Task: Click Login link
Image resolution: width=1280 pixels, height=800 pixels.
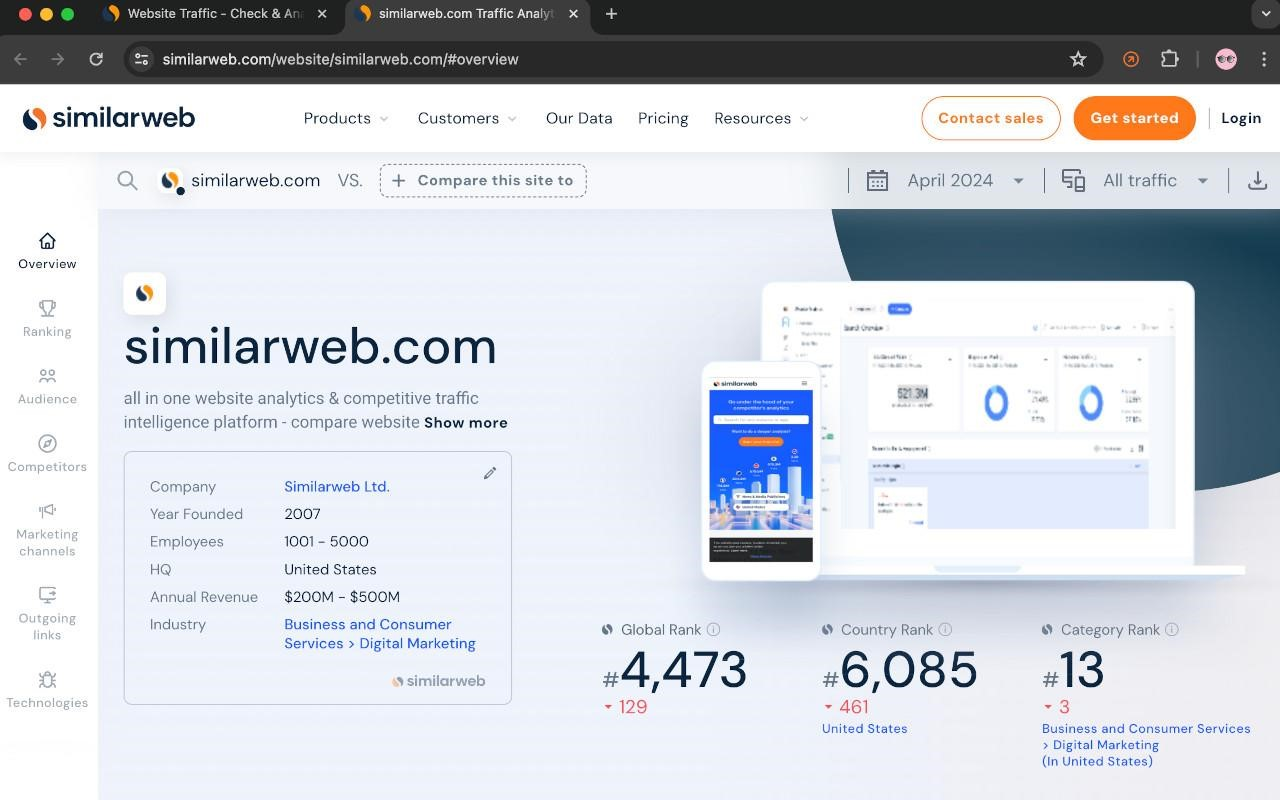Action: click(1241, 118)
